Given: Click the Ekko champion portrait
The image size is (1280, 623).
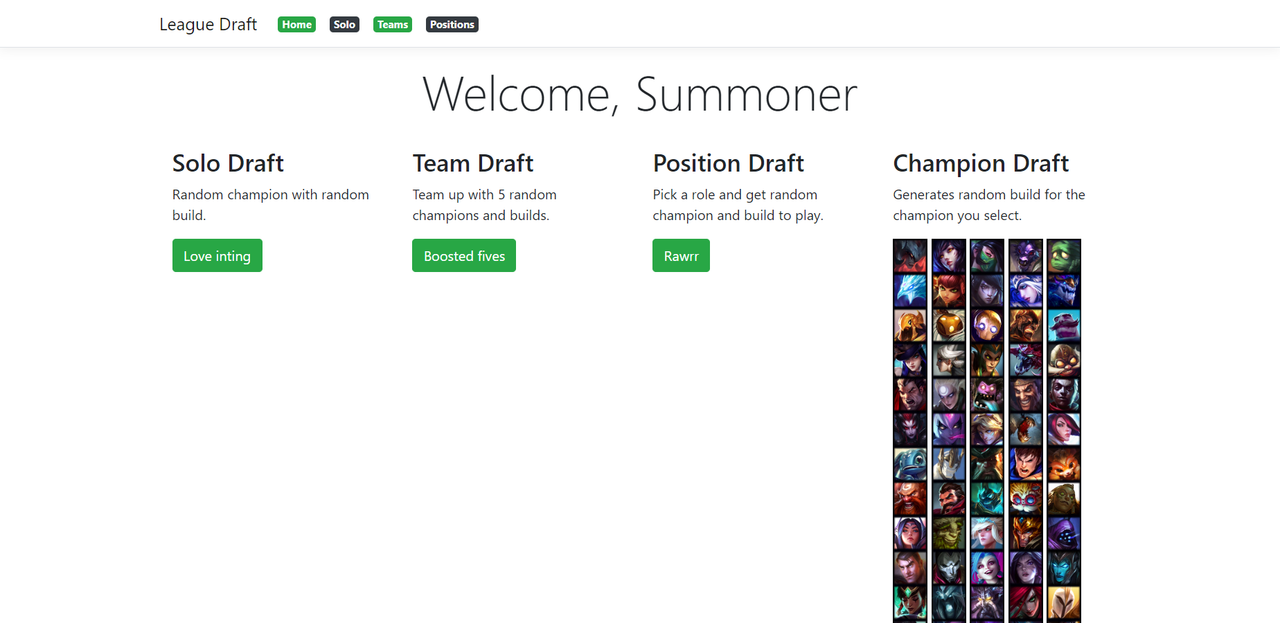Looking at the screenshot, I should (x=1064, y=394).
